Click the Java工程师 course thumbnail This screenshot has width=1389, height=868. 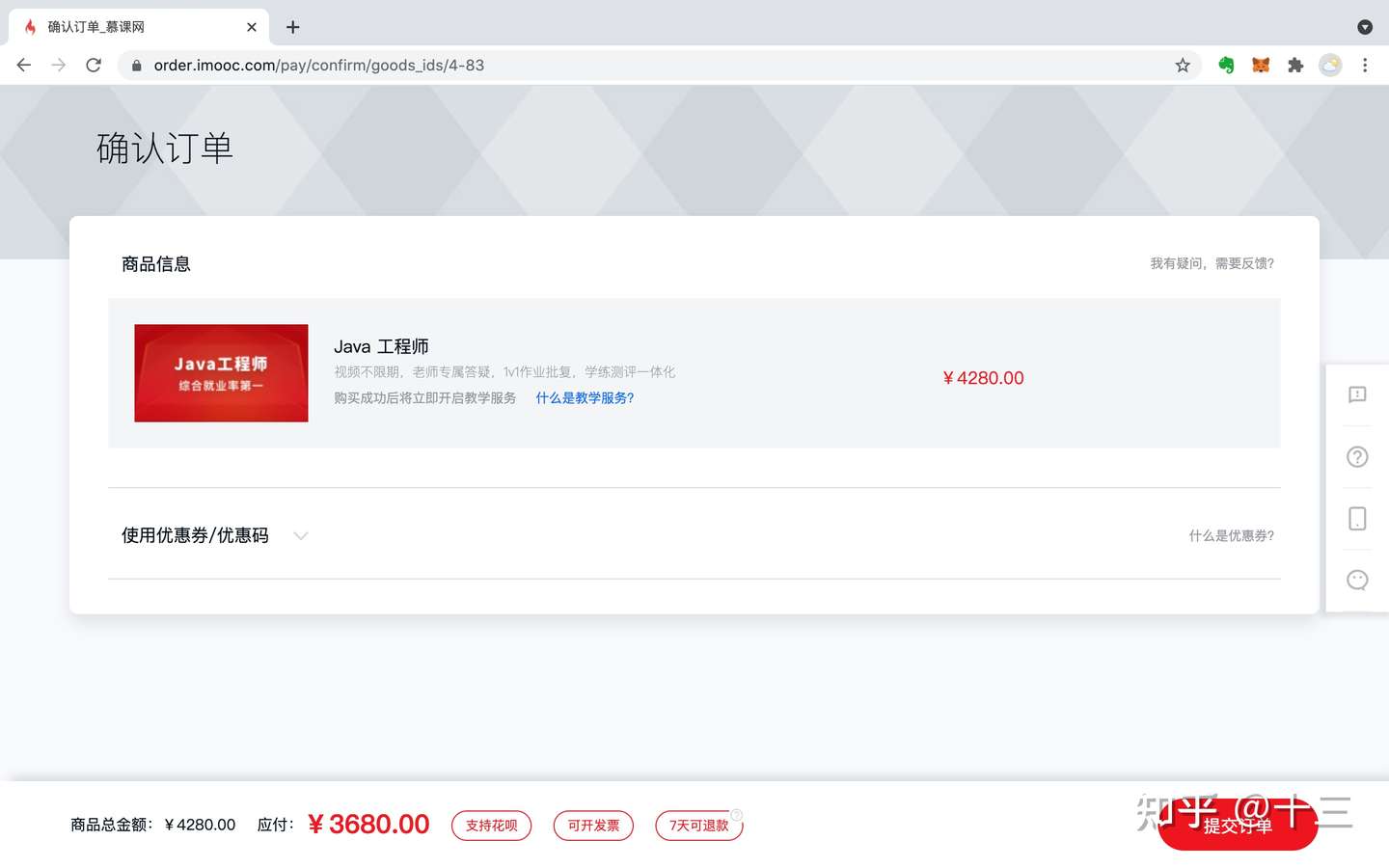221,373
